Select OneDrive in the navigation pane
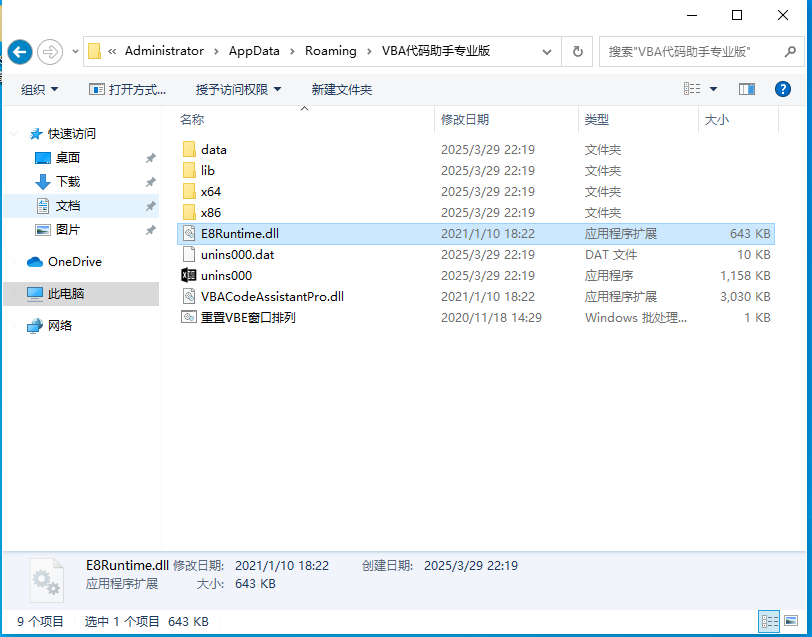 [74, 261]
